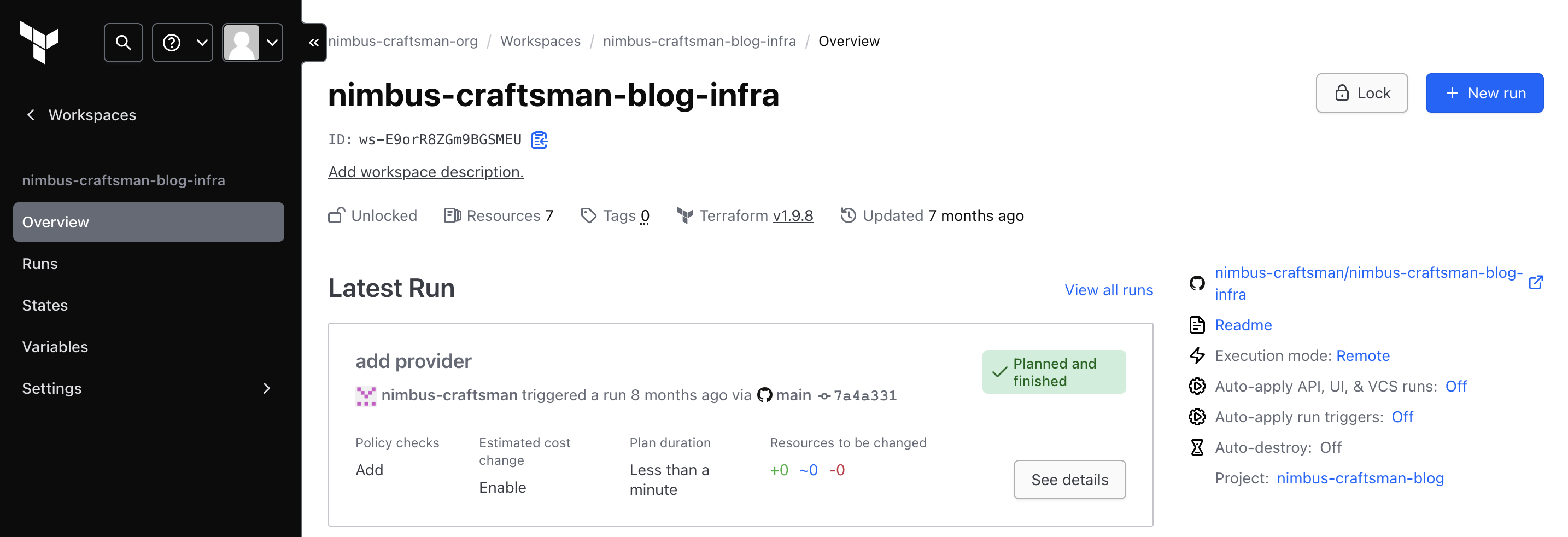This screenshot has height=537, width=1568.
Task: Click Auto-apply API, UI, & VCS runs icon
Action: pyautogui.click(x=1197, y=386)
